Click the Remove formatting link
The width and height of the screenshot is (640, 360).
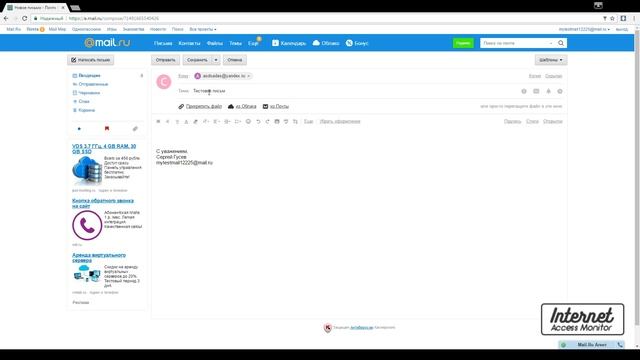[x=340, y=121]
